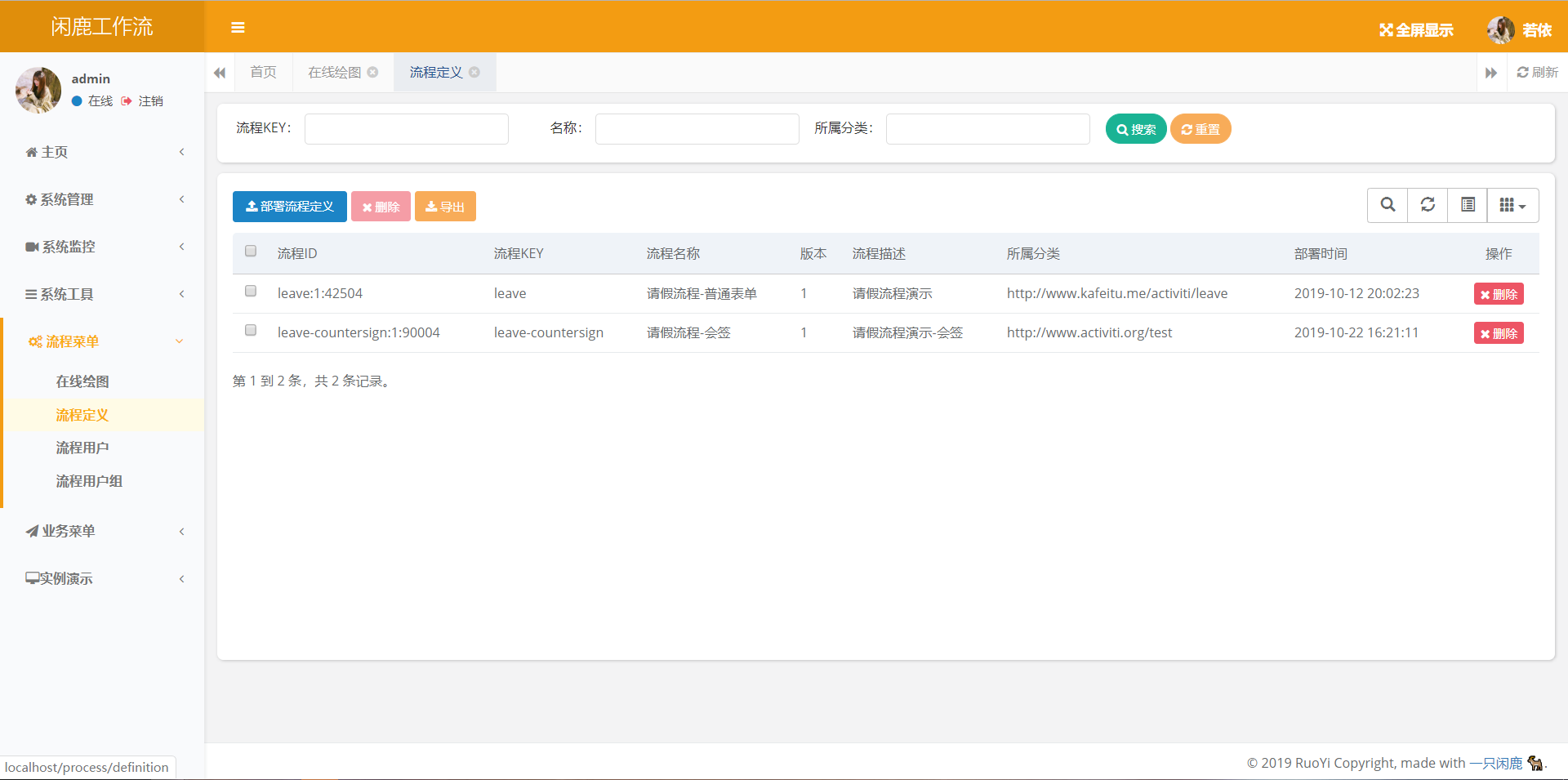Viewport: 1568px width, 780px height.
Task: Switch to the 首页 tab
Action: [263, 72]
